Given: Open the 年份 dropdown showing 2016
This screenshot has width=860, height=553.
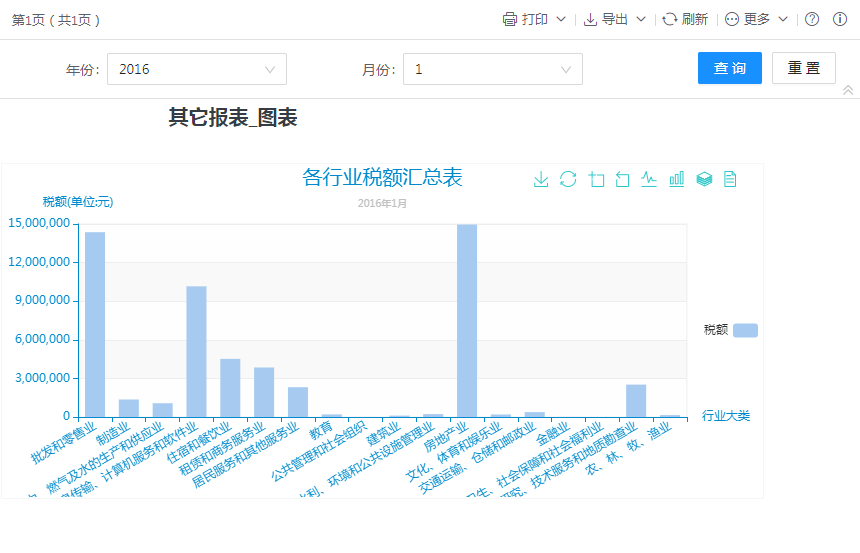Looking at the screenshot, I should coord(196,69).
